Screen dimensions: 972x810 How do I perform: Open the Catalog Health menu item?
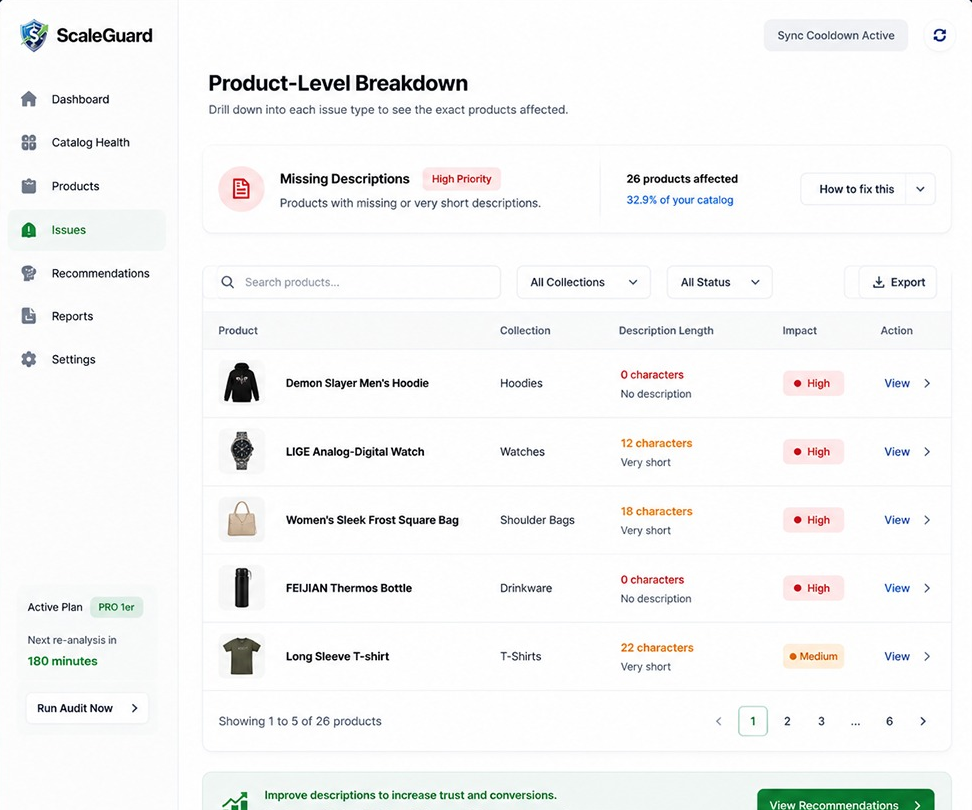coord(87,143)
